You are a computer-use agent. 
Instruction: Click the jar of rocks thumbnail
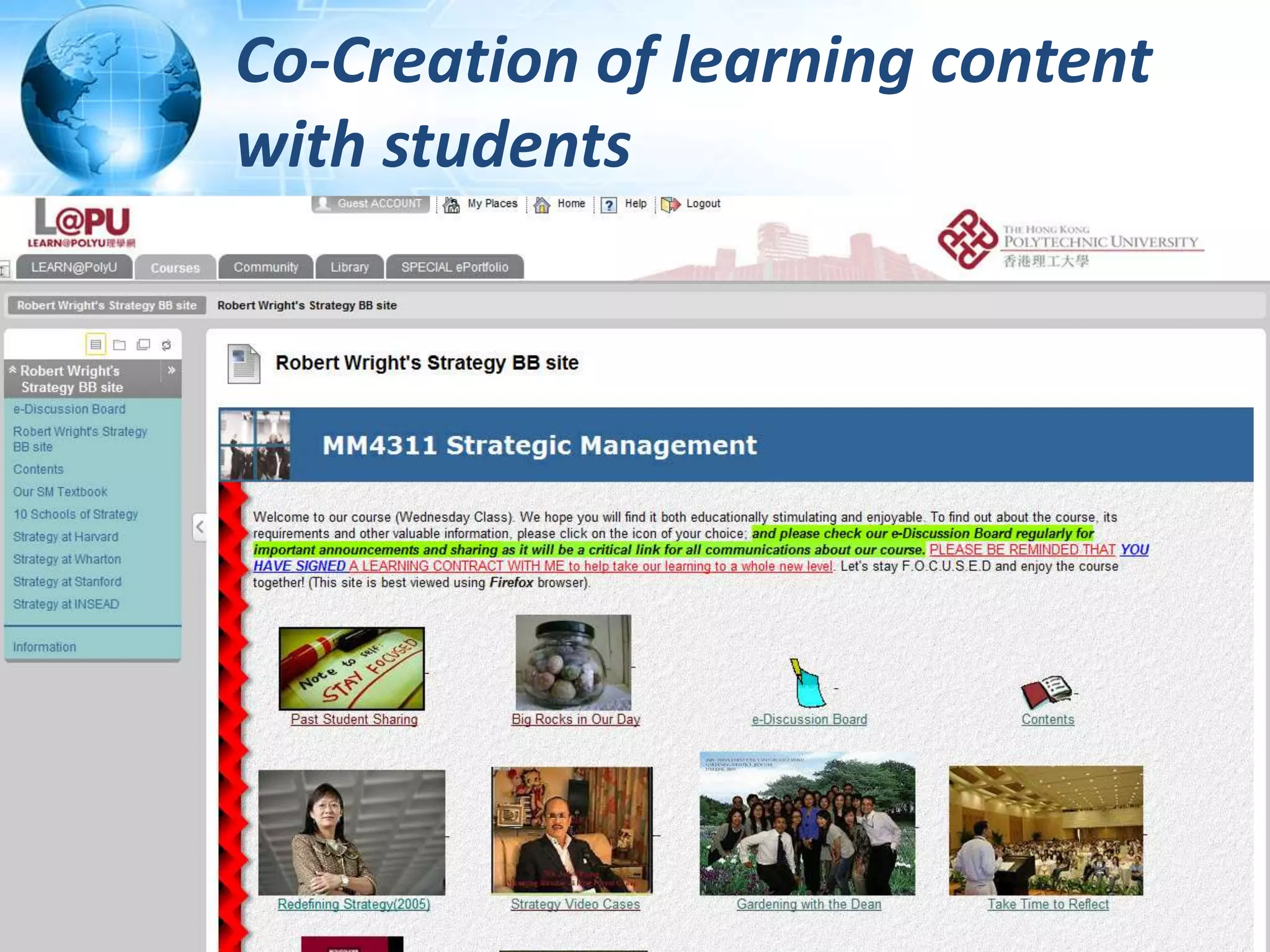point(573,662)
